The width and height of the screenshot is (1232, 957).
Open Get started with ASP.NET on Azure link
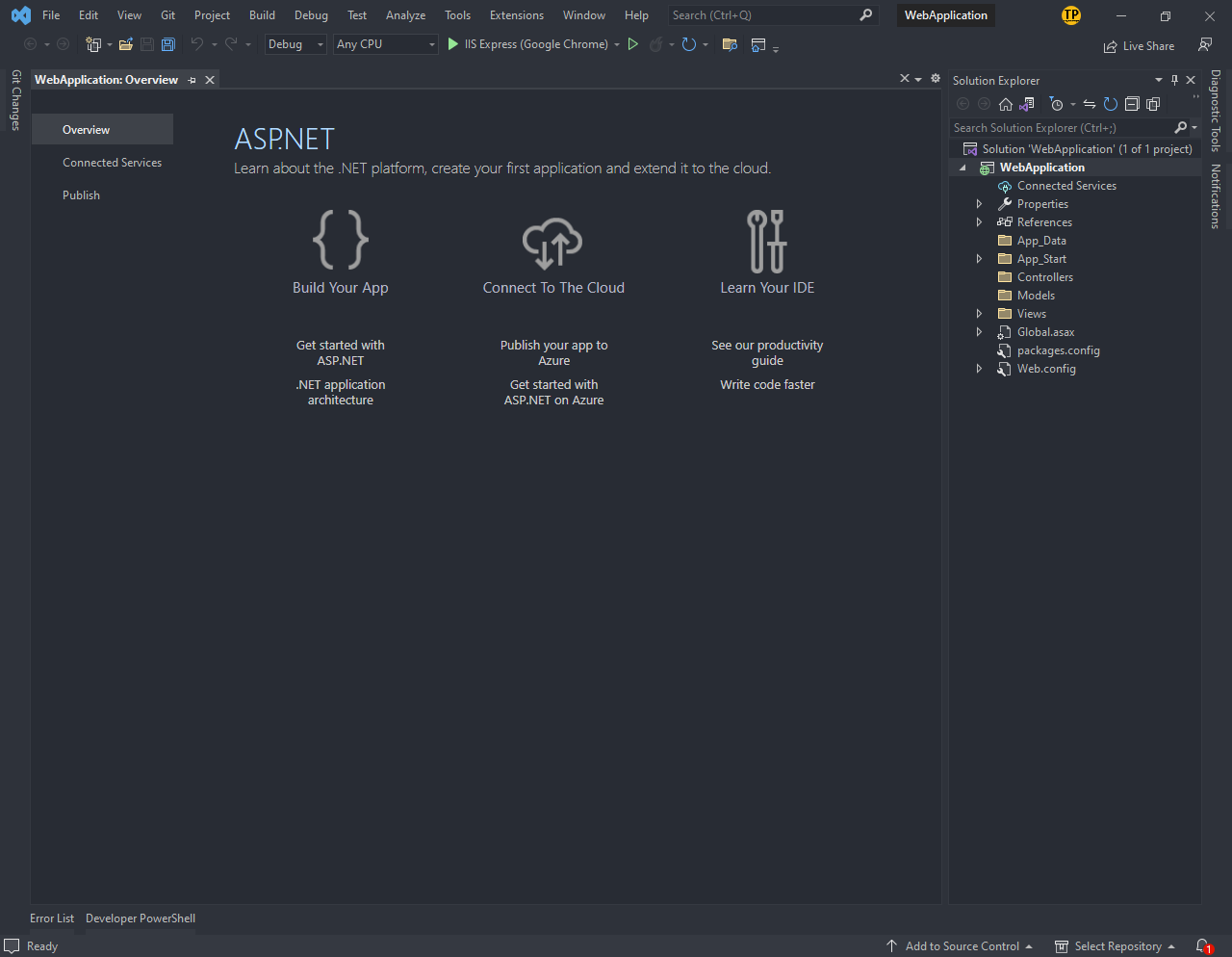tap(553, 393)
